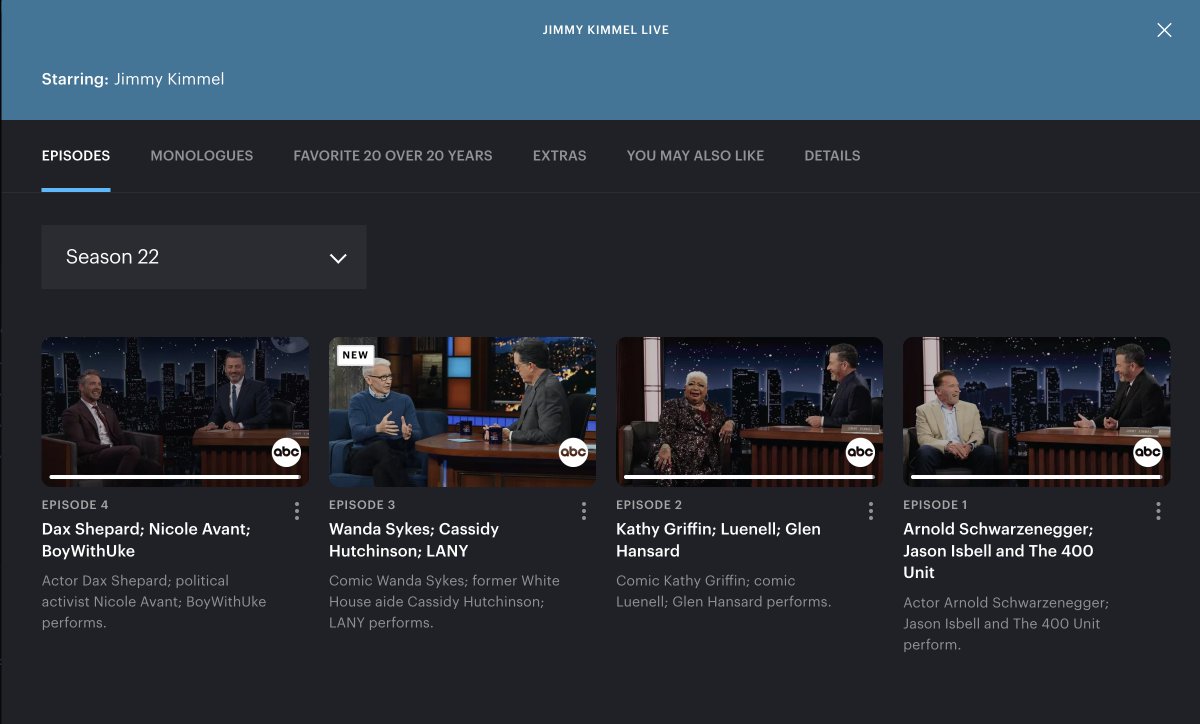Click the ABC logo on Dax Shepard thumbnail
This screenshot has width=1200, height=724.
(x=287, y=453)
